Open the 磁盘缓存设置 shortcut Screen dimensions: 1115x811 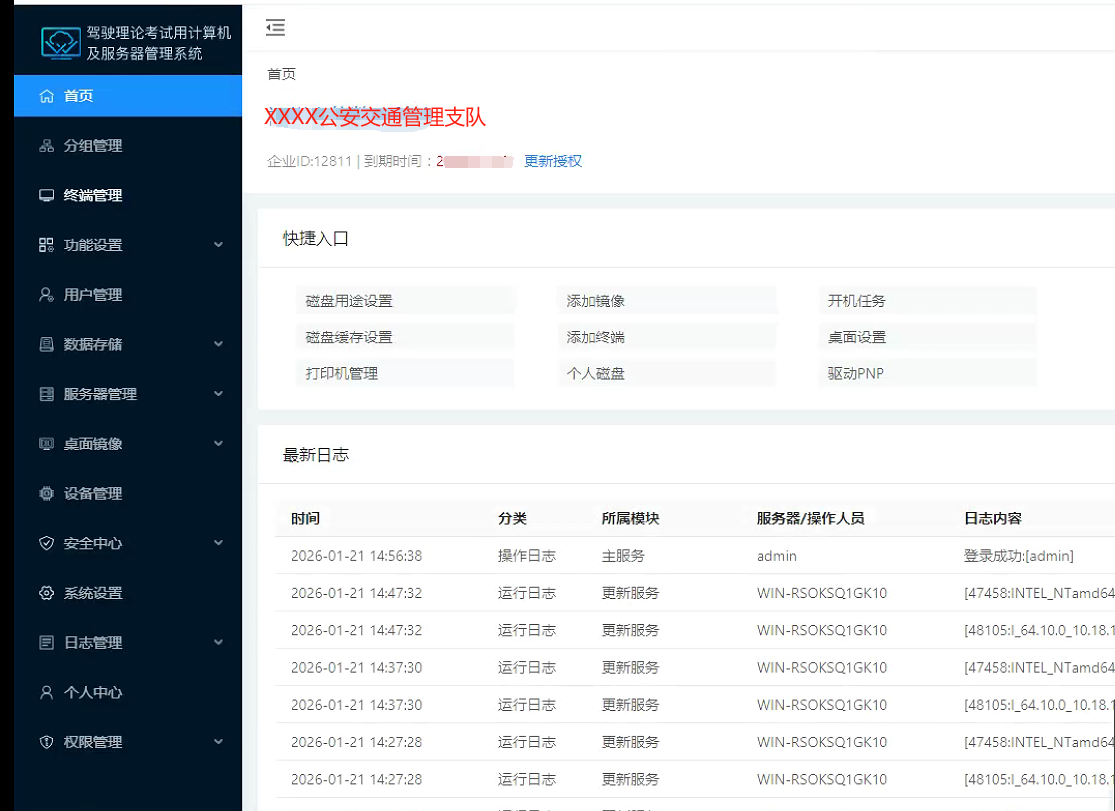click(x=405, y=337)
